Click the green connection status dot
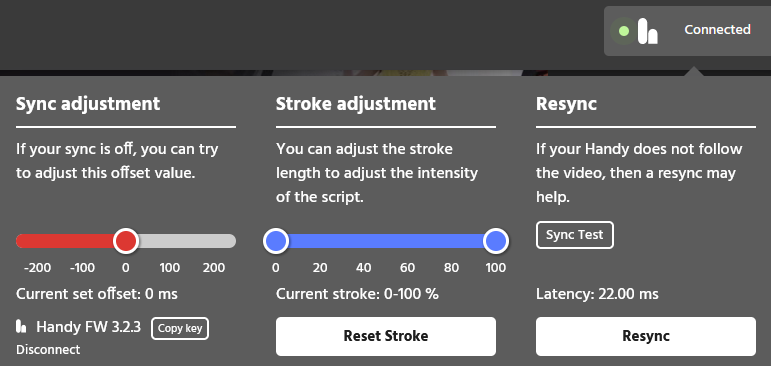Image resolution: width=771 pixels, height=366 pixels. pos(624,31)
